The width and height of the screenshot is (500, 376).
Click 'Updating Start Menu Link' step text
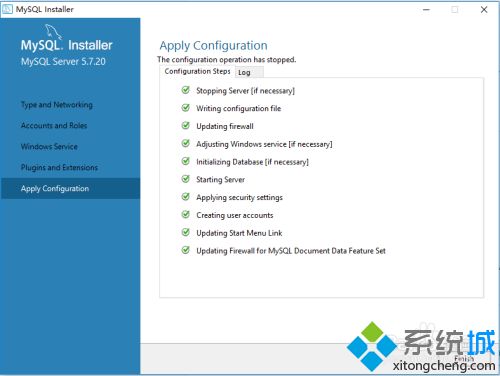(239, 233)
